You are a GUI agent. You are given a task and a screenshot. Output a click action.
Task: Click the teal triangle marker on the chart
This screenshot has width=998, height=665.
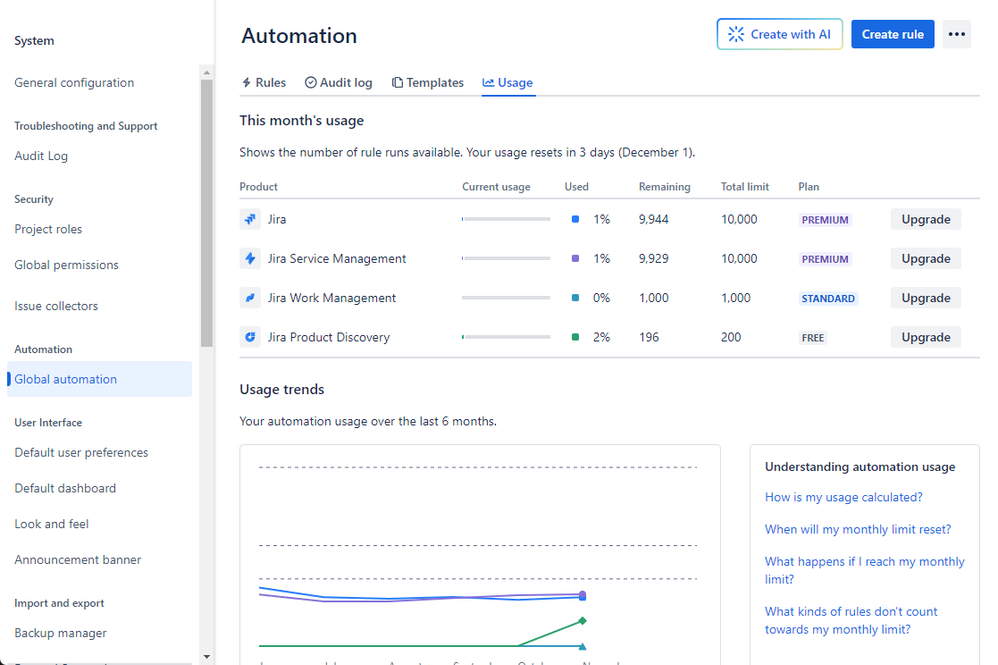click(x=582, y=646)
